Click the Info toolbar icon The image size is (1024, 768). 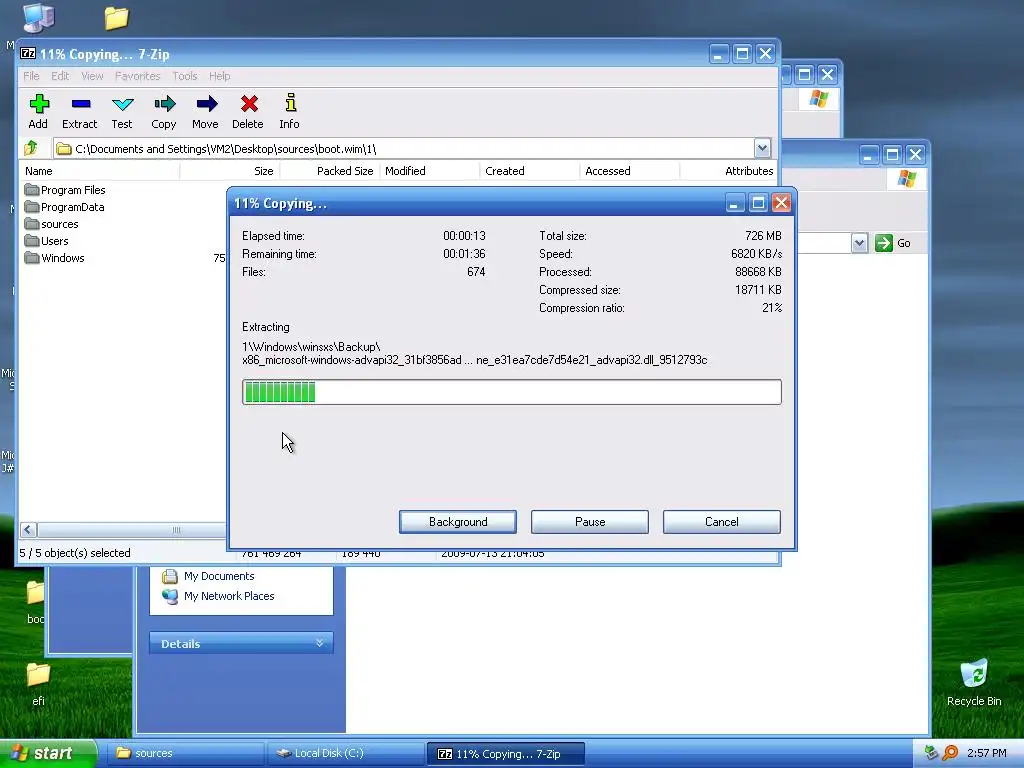(290, 112)
